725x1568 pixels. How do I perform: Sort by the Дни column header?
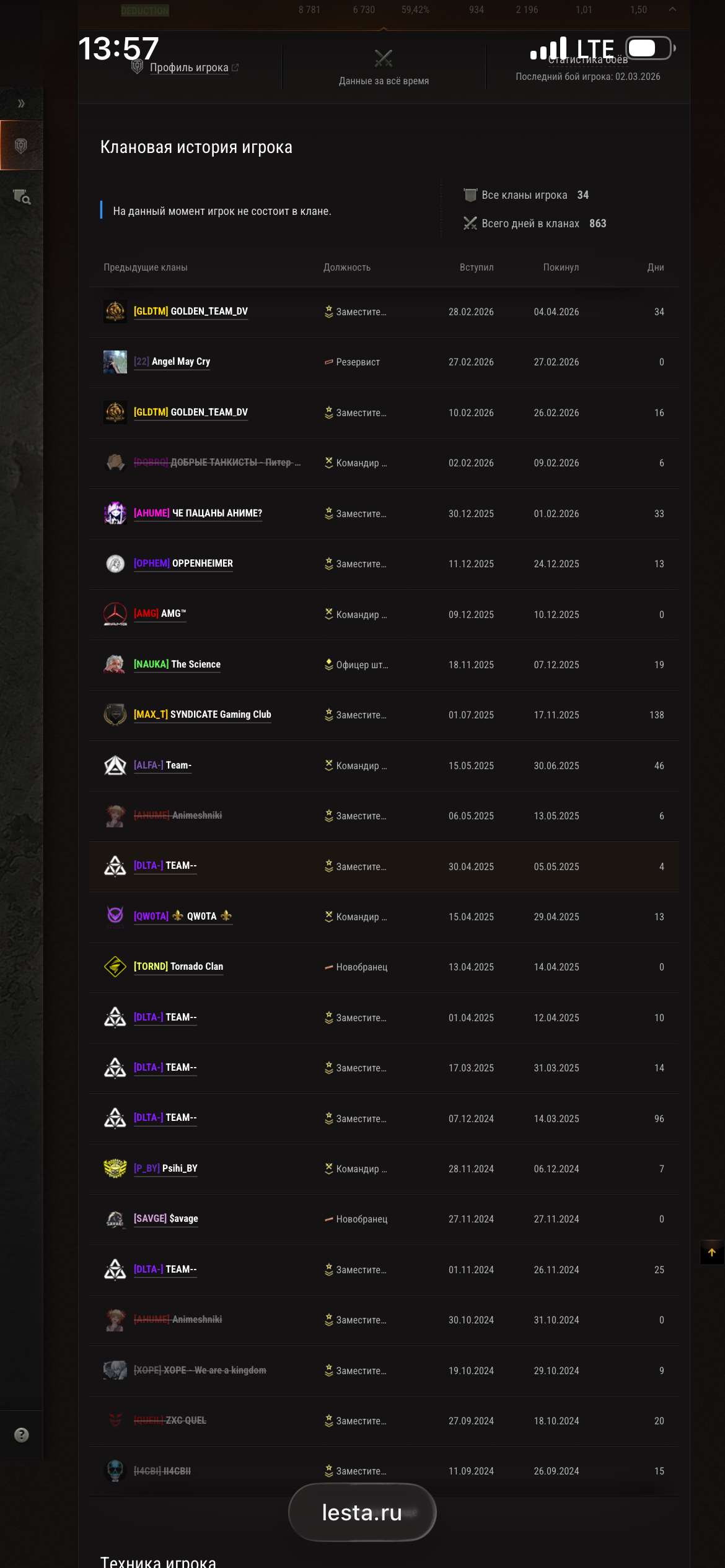pyautogui.click(x=656, y=268)
